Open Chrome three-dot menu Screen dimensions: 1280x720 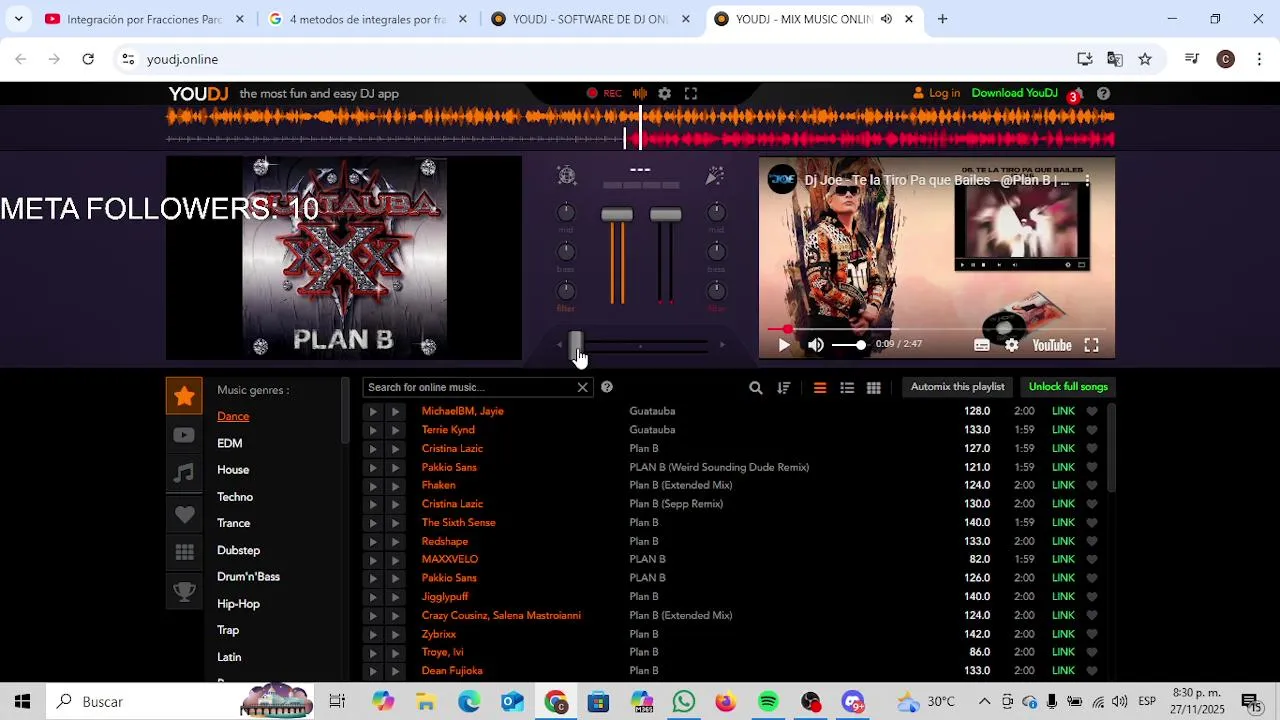(x=1259, y=59)
